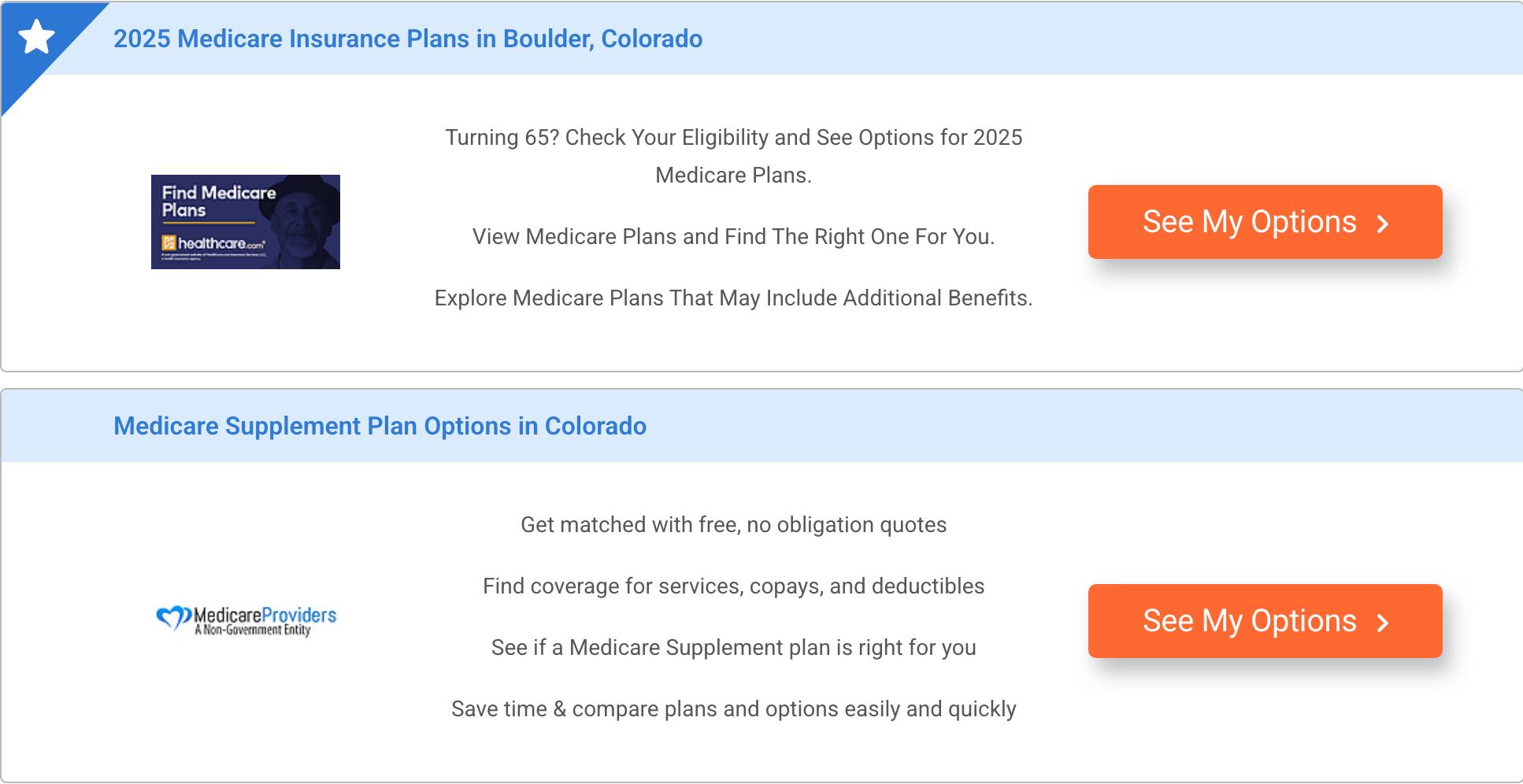Open the 2025 Medicare Insurance Plans heading link
The image size is (1523, 784).
[408, 39]
